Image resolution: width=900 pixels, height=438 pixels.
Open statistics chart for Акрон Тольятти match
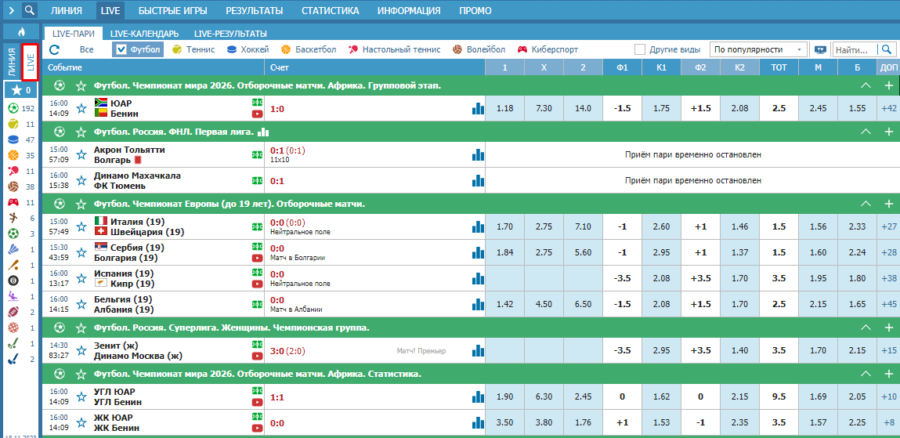[x=478, y=154]
